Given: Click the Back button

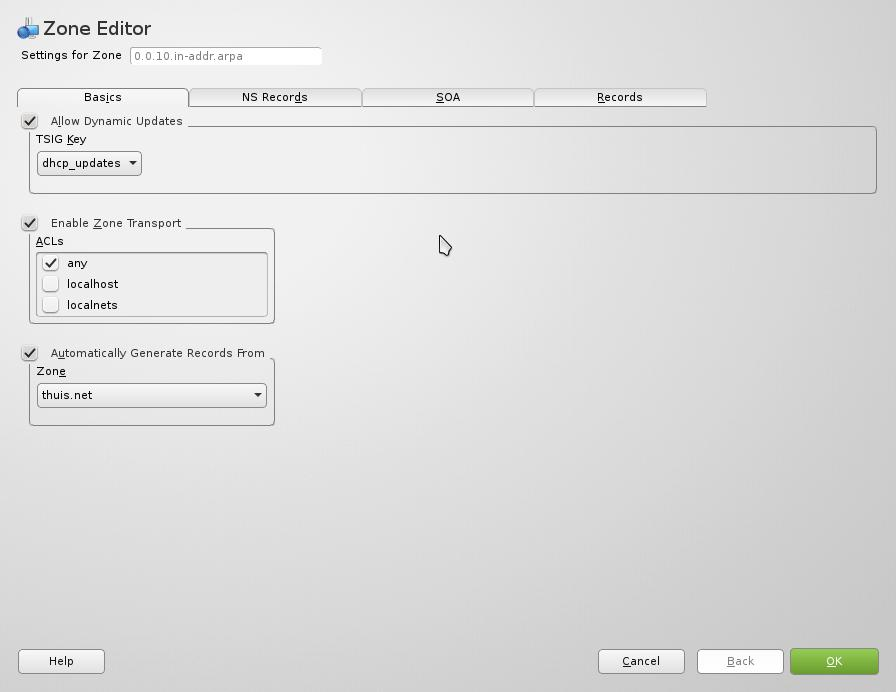Looking at the screenshot, I should (740, 661).
